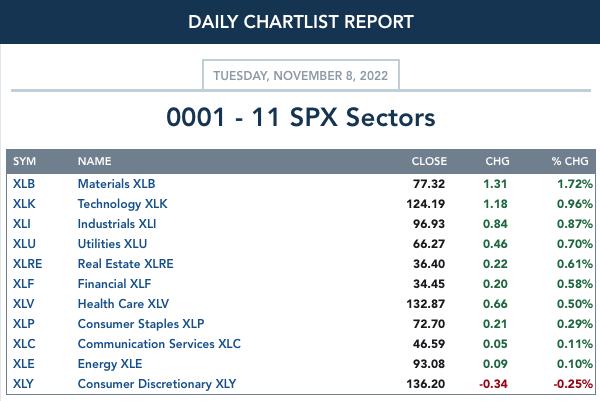Open the XLB symbol link
Screen dimensions: 600x401
pyautogui.click(x=24, y=184)
